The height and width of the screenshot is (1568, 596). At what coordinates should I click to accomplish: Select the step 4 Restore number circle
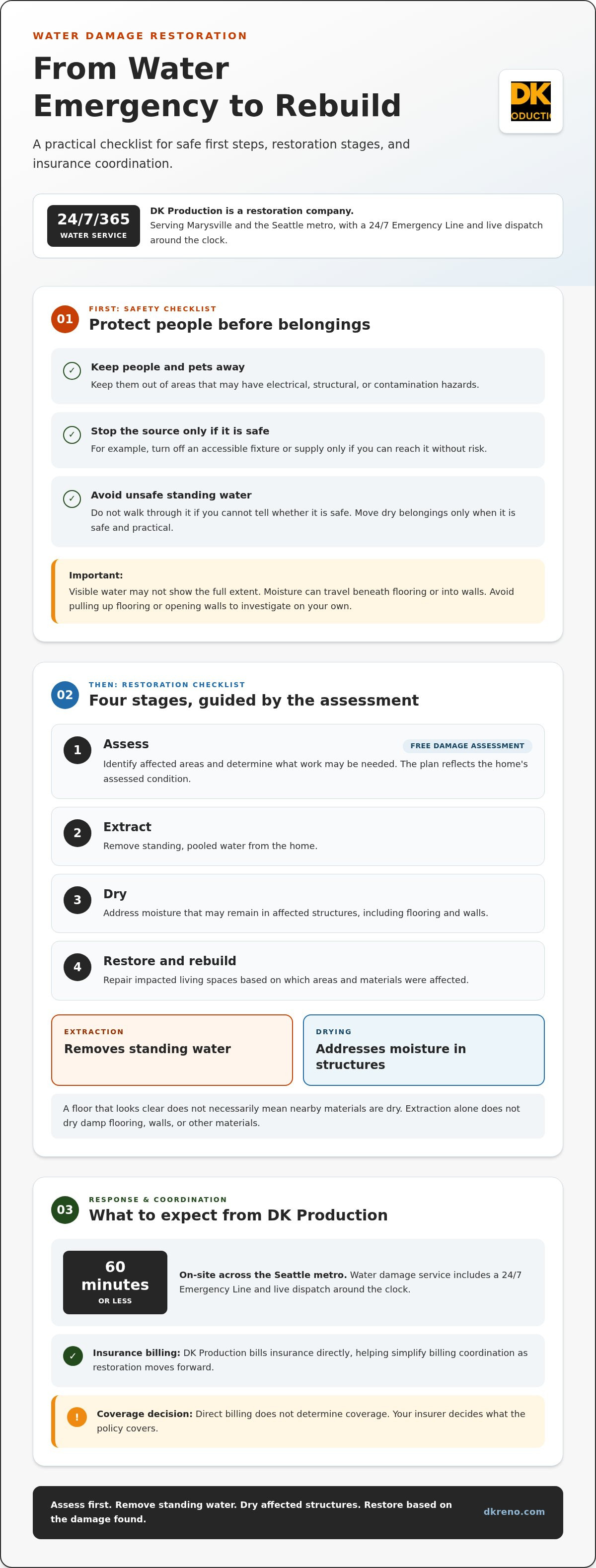77,967
